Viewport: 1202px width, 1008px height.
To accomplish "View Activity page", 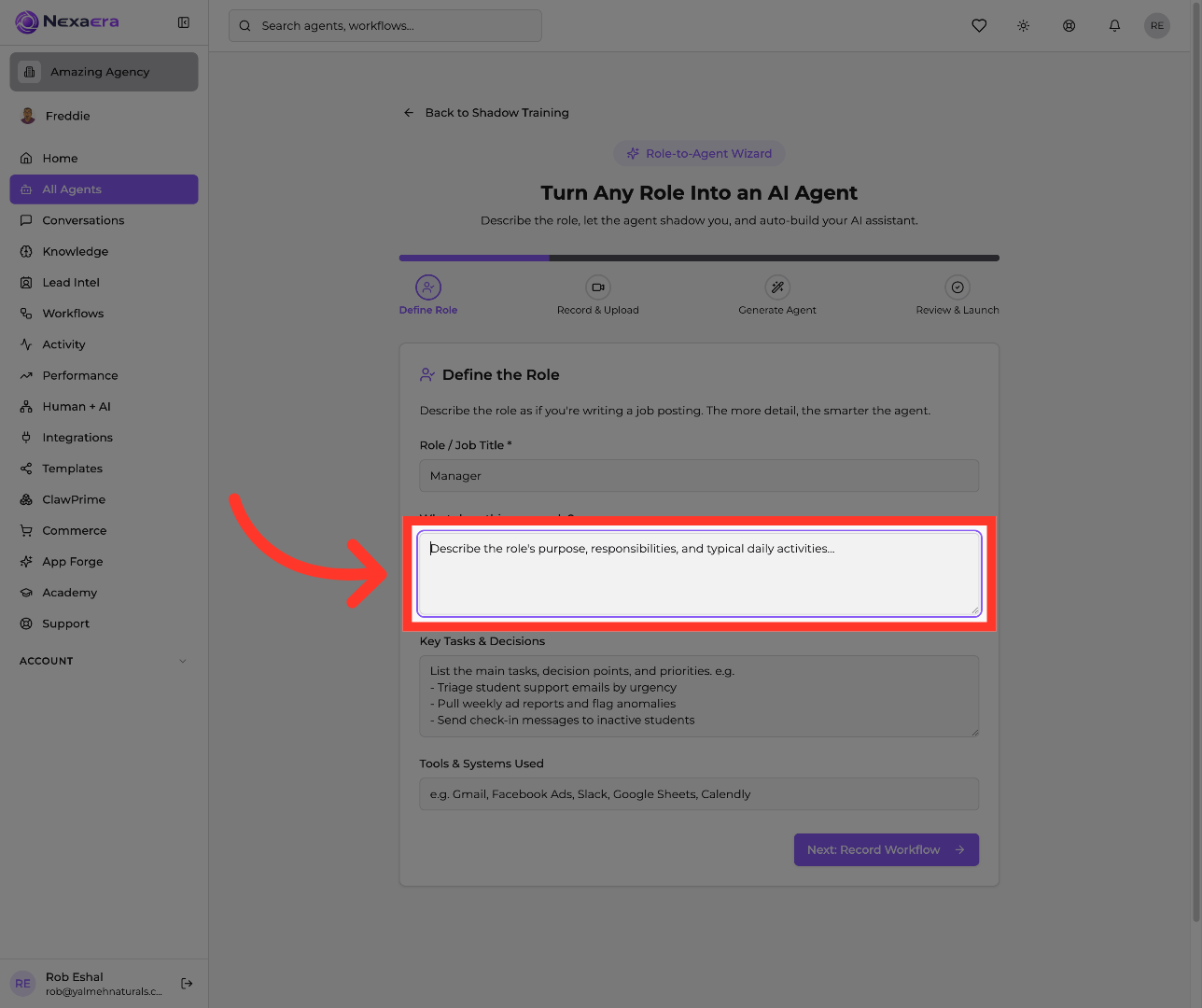I will click(104, 344).
